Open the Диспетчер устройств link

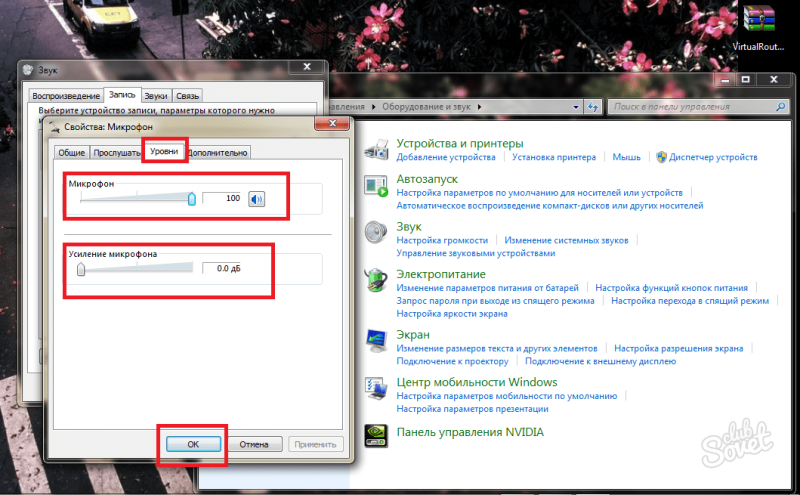pyautogui.click(x=713, y=157)
